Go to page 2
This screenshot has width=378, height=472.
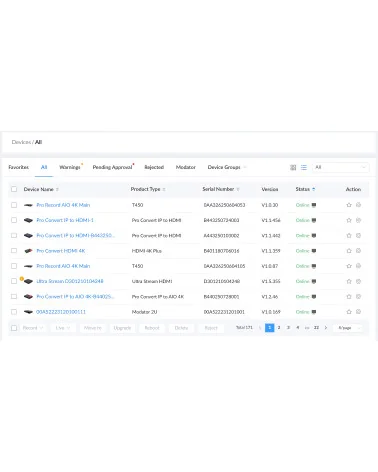[x=279, y=328]
